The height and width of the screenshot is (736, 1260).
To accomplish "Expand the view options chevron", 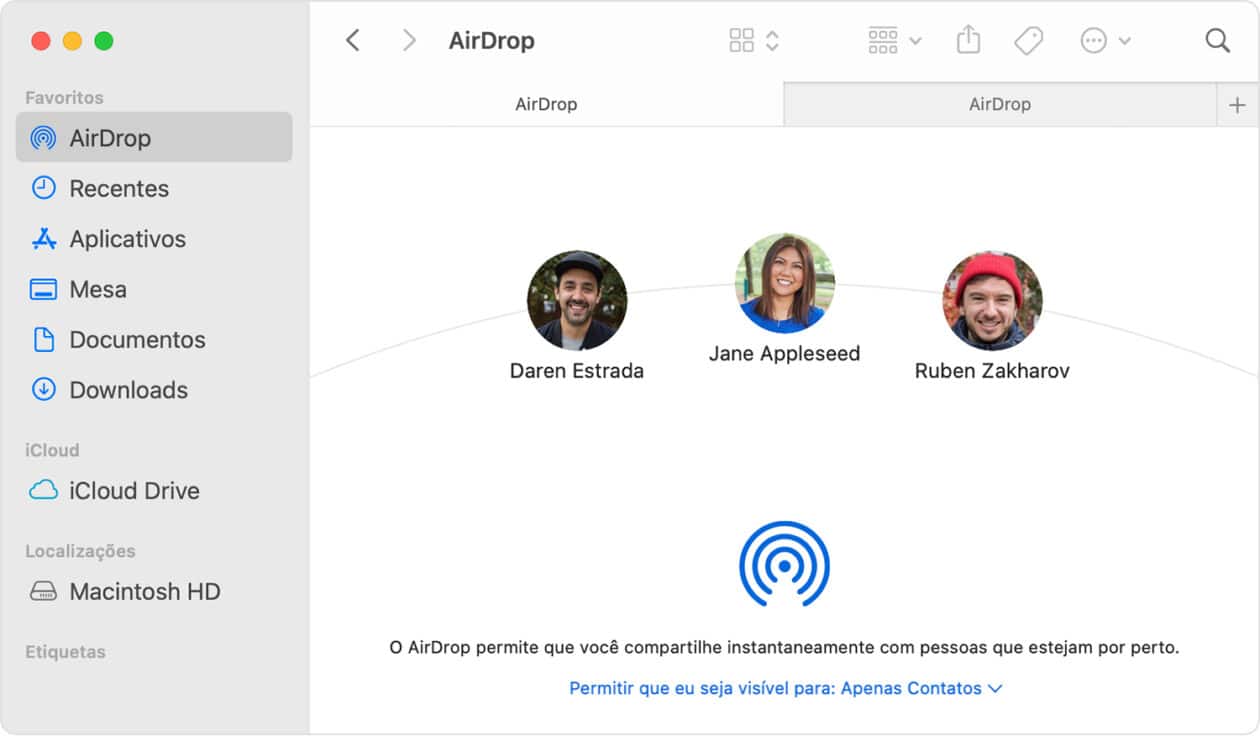I will pos(772,40).
